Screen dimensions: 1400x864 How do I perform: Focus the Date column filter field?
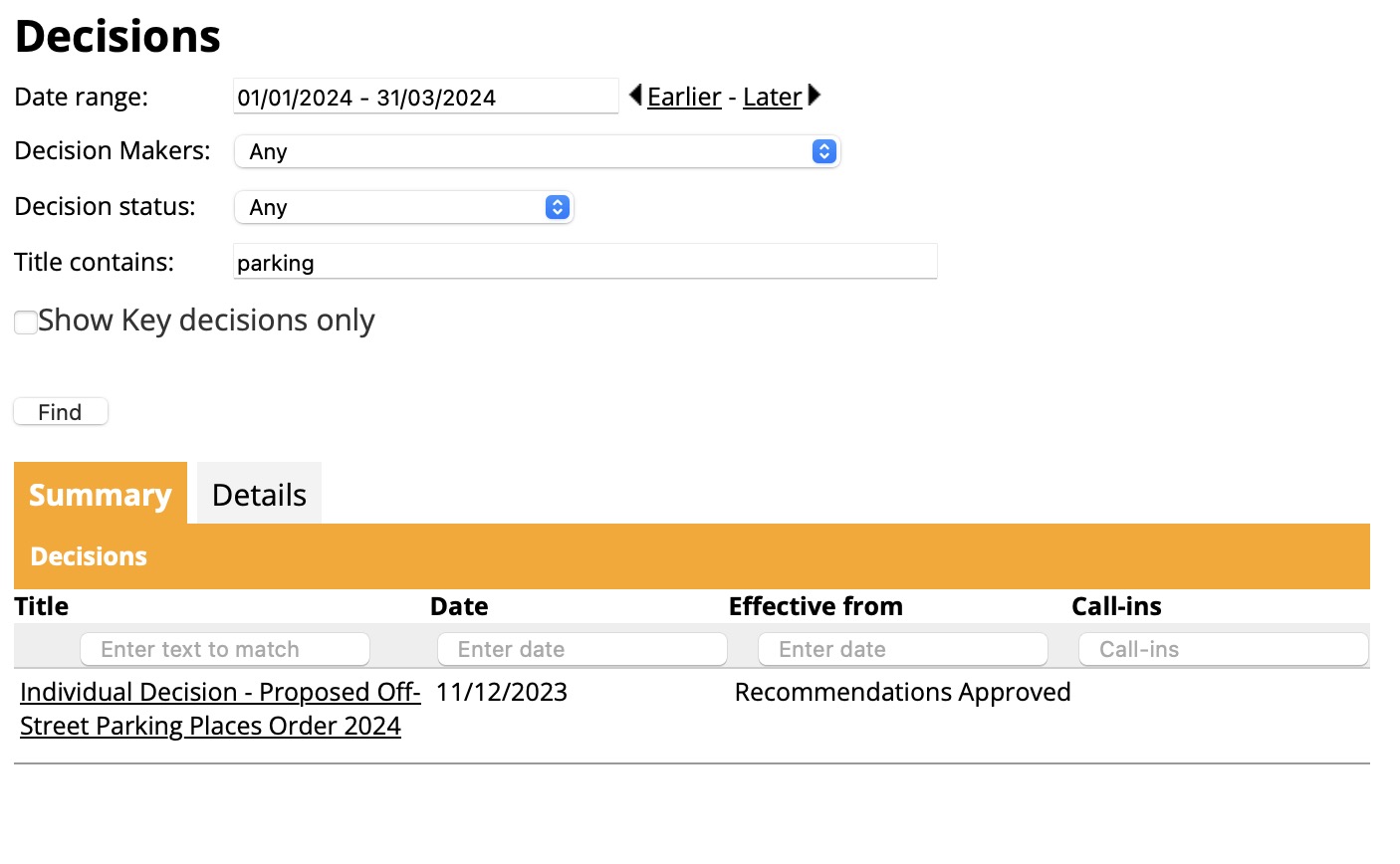pyautogui.click(x=583, y=649)
